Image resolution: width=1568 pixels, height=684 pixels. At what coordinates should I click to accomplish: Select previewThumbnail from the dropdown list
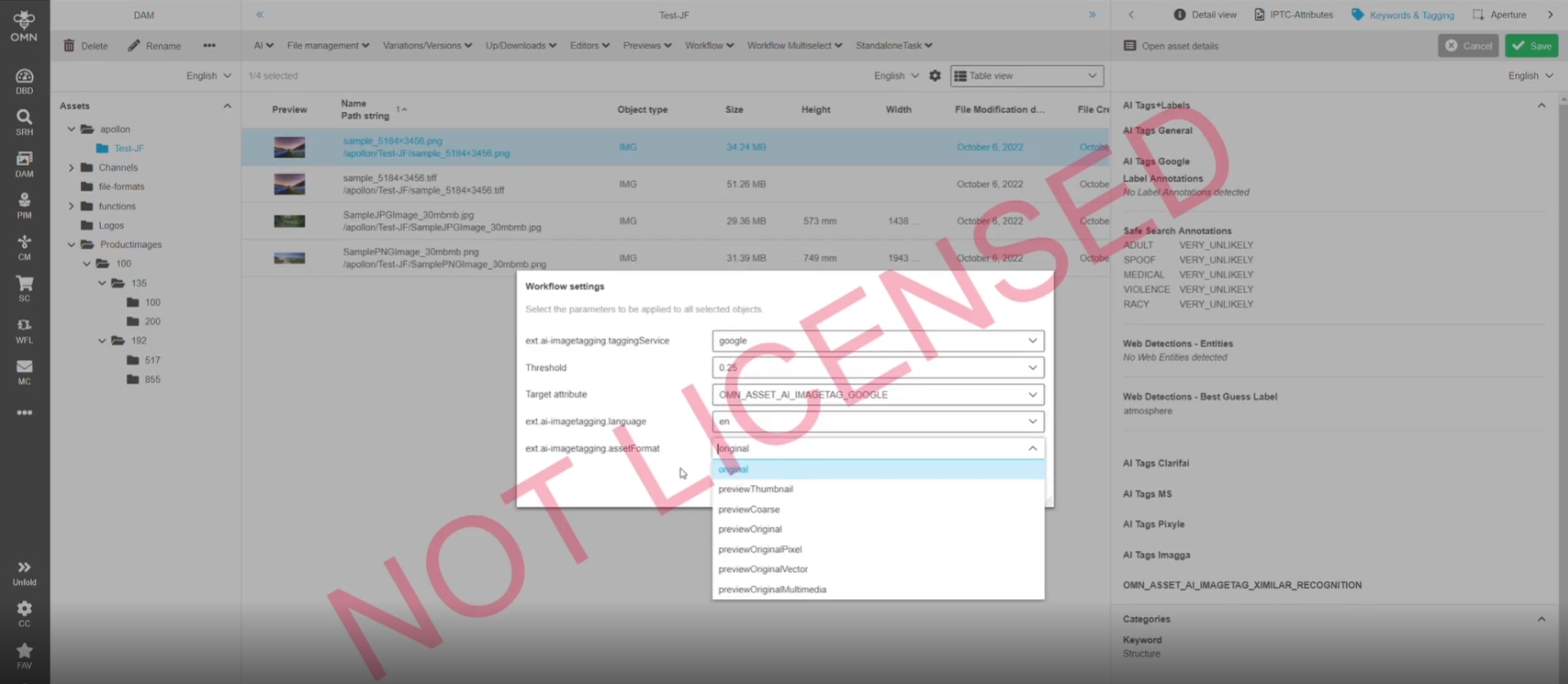(755, 489)
